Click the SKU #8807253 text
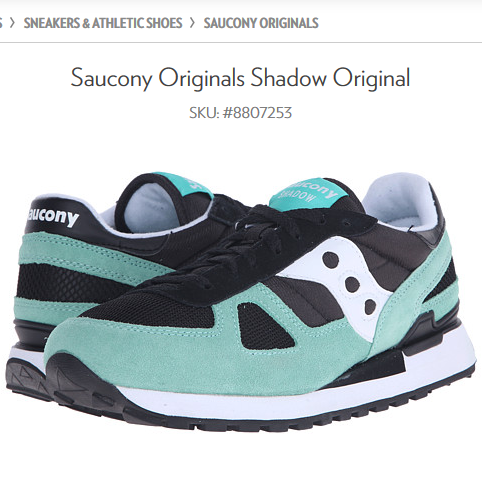The width and height of the screenshot is (482, 482). coord(241,113)
